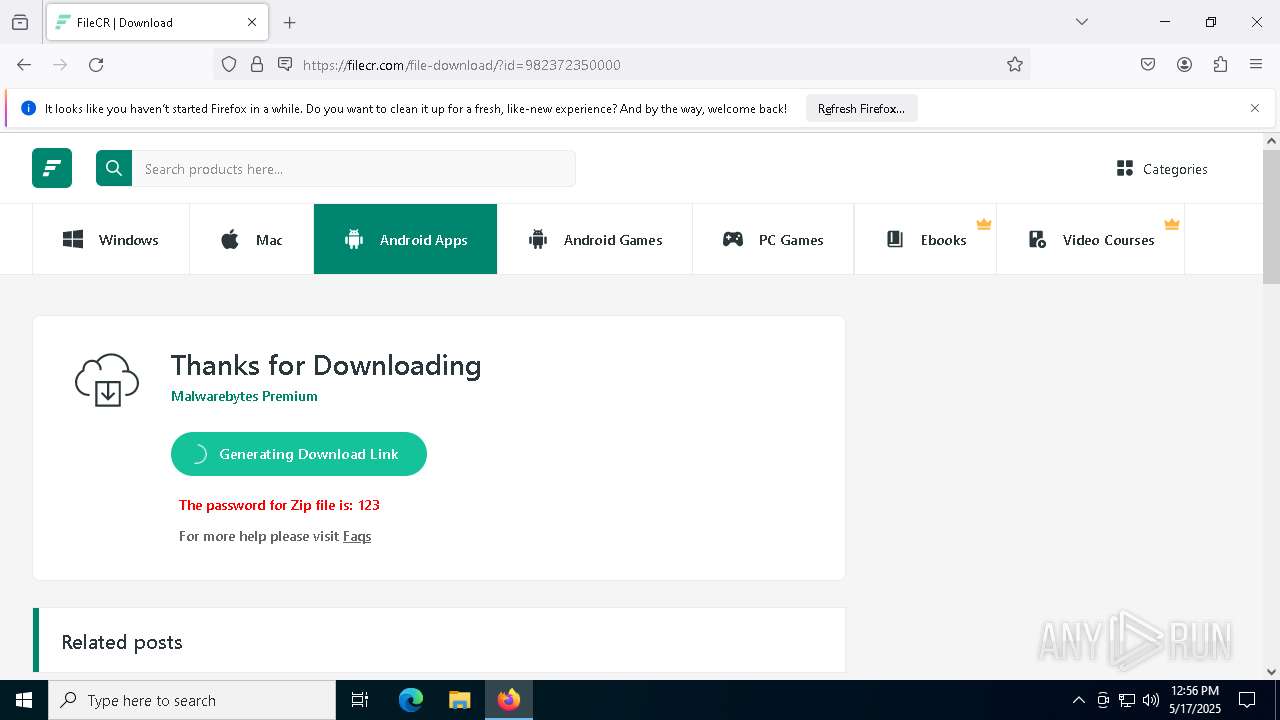Open the Faqs help link
The width and height of the screenshot is (1280, 720).
(x=357, y=536)
